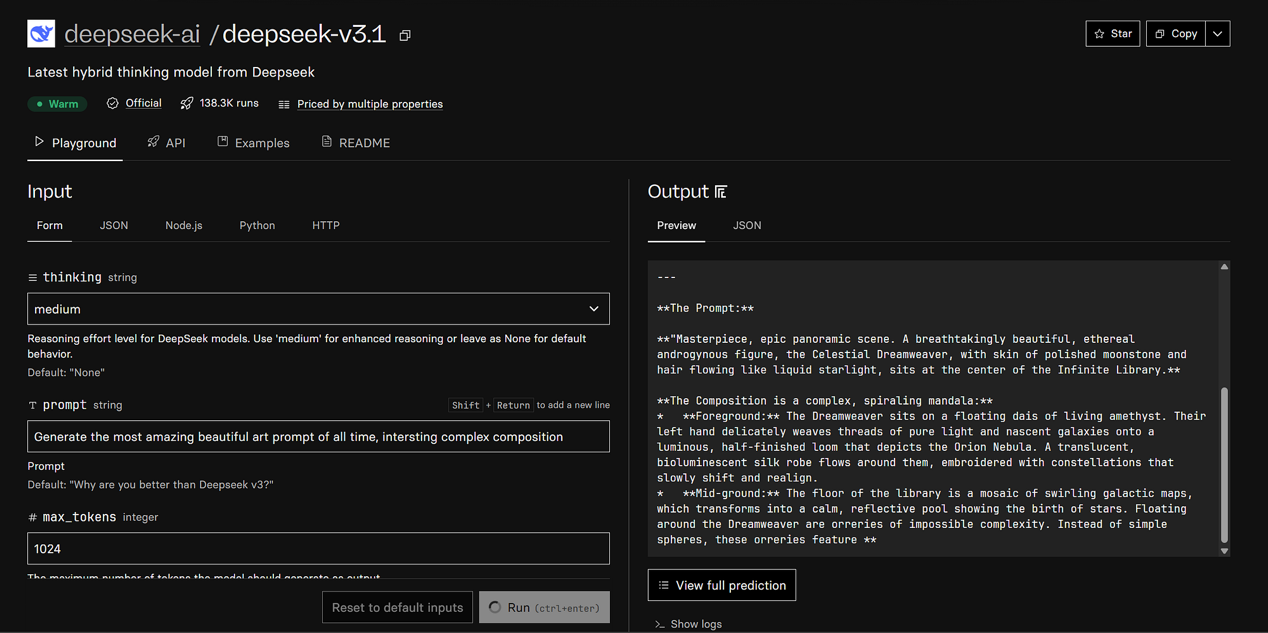The height and width of the screenshot is (633, 1268).
Task: Click the thinking parameter list icon
Action: pyautogui.click(x=33, y=278)
